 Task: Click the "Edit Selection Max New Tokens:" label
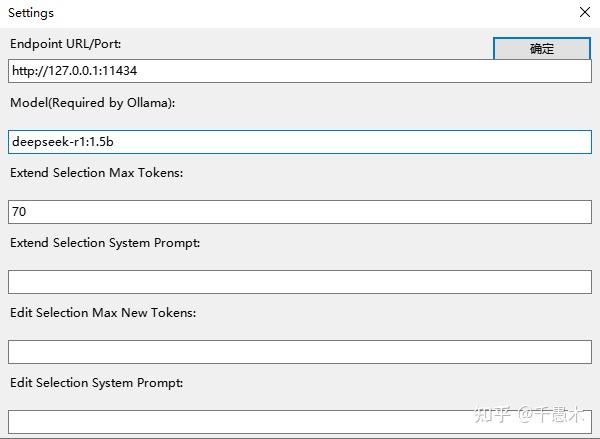103,313
